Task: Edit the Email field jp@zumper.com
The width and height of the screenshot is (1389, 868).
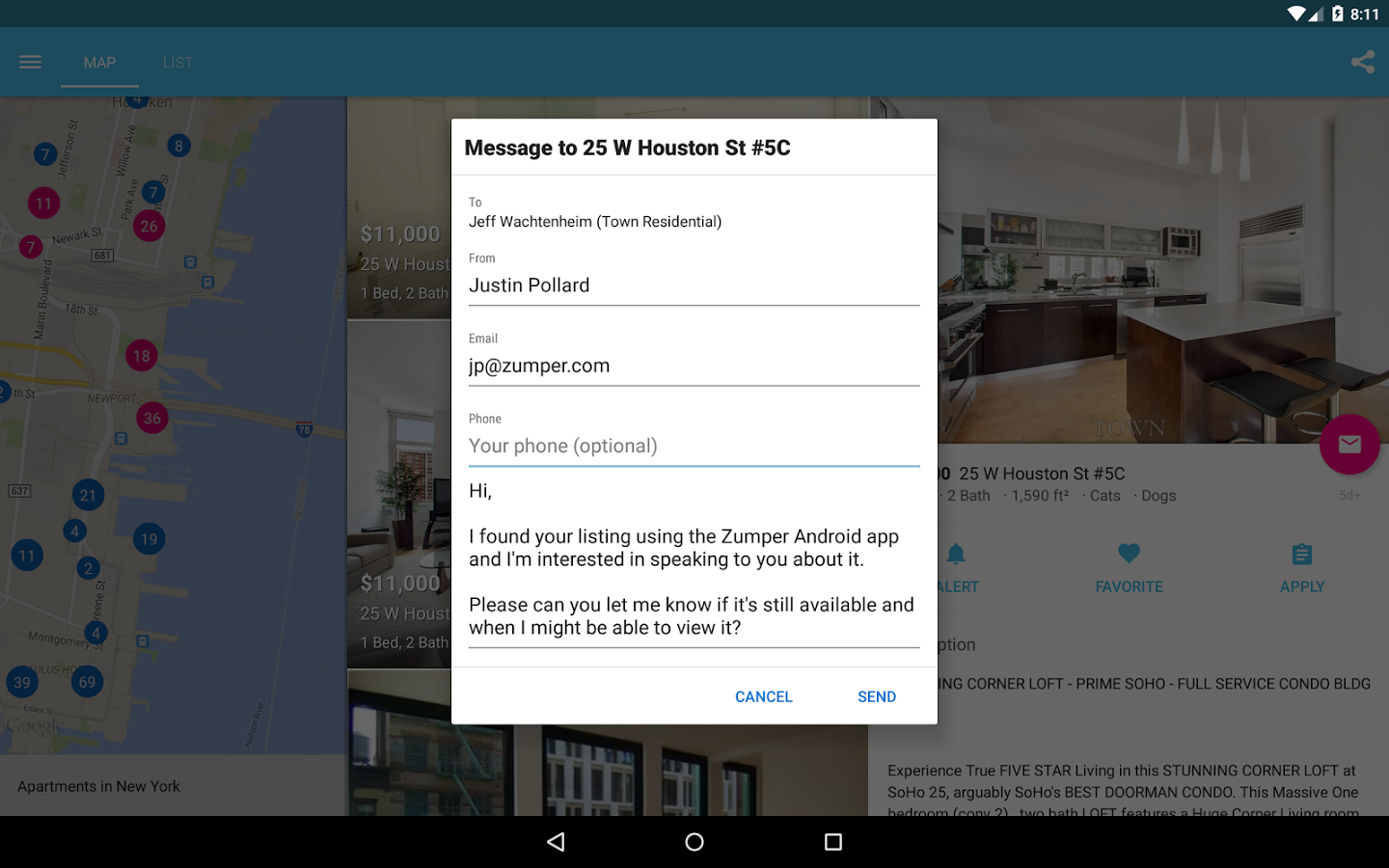Action: click(694, 366)
